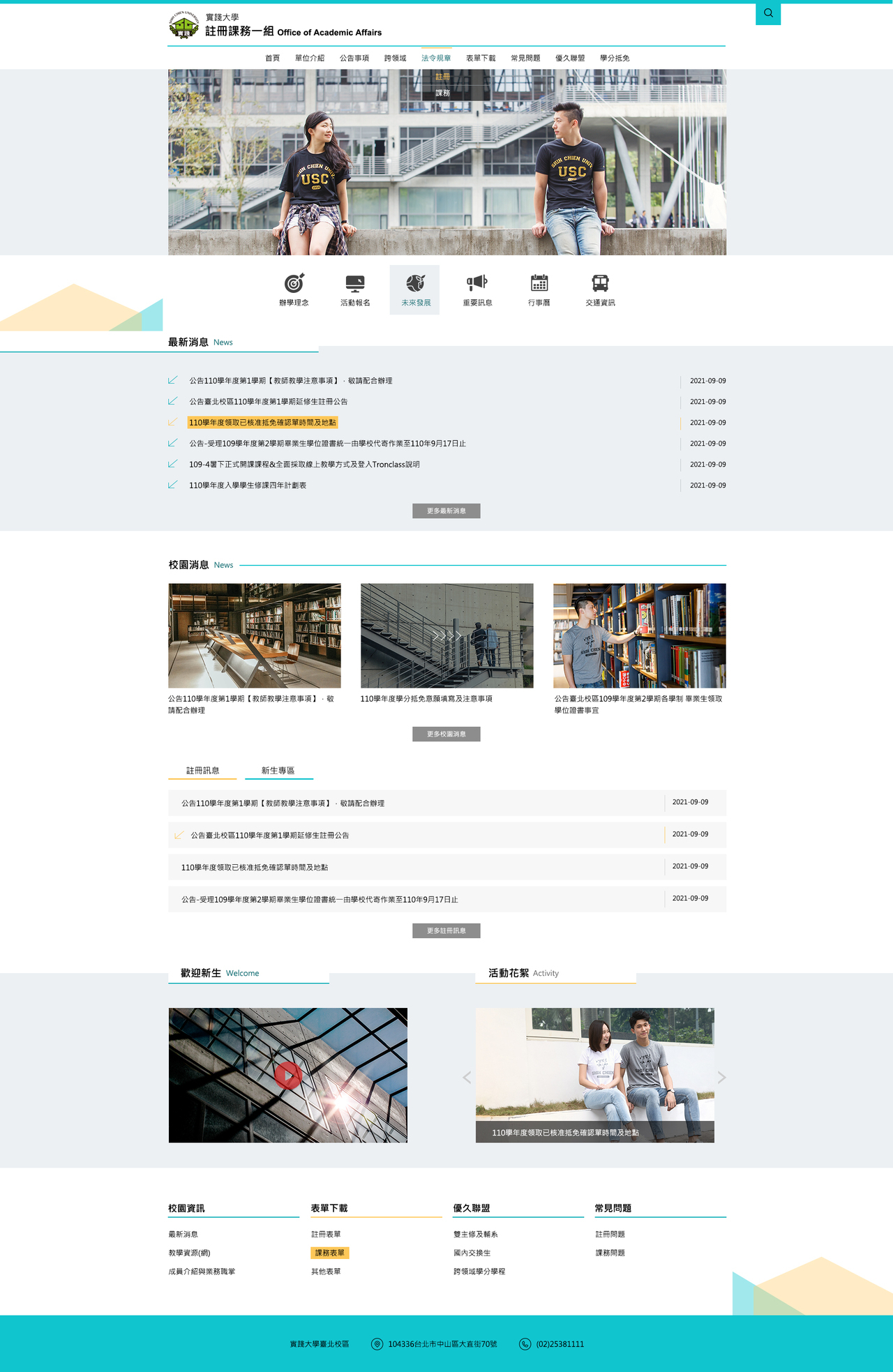Image resolution: width=893 pixels, height=1372 pixels.
Task: Open highlighted footer link 課務表單
Action: click(x=330, y=1253)
